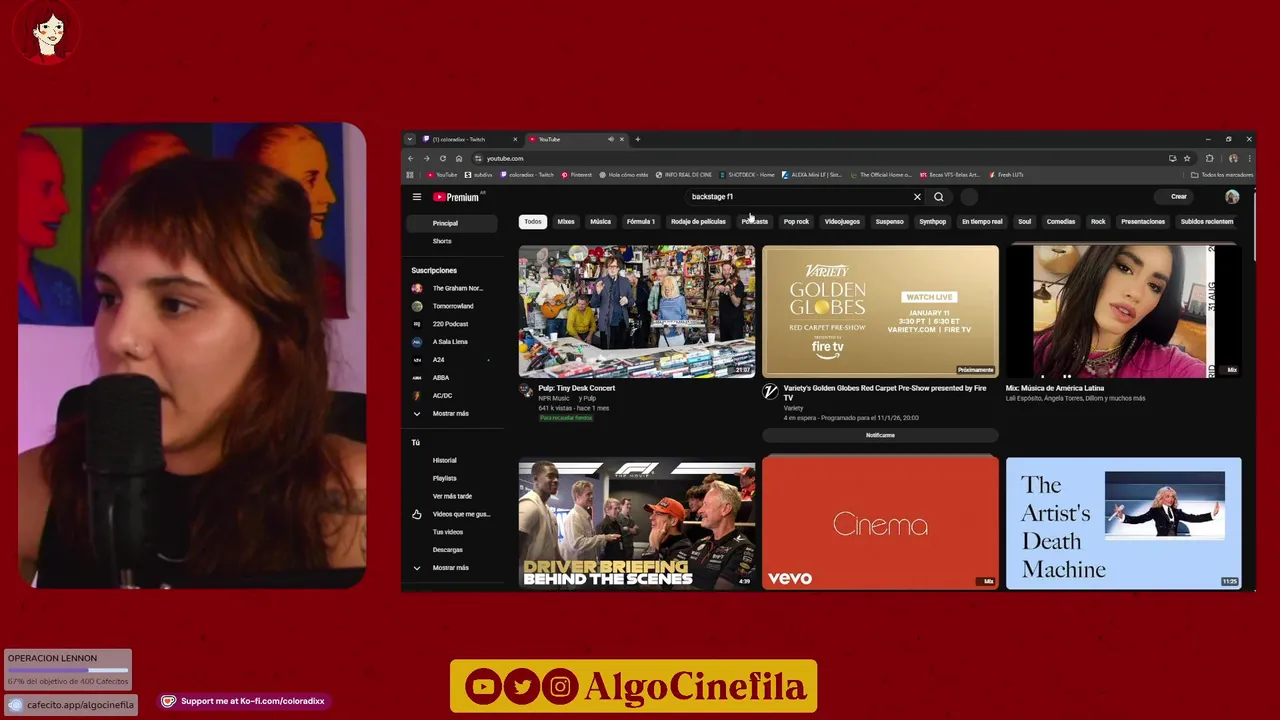Open the Todos los marcadores bookmarks folder
Screen dimensions: 1280x720
(1222, 175)
